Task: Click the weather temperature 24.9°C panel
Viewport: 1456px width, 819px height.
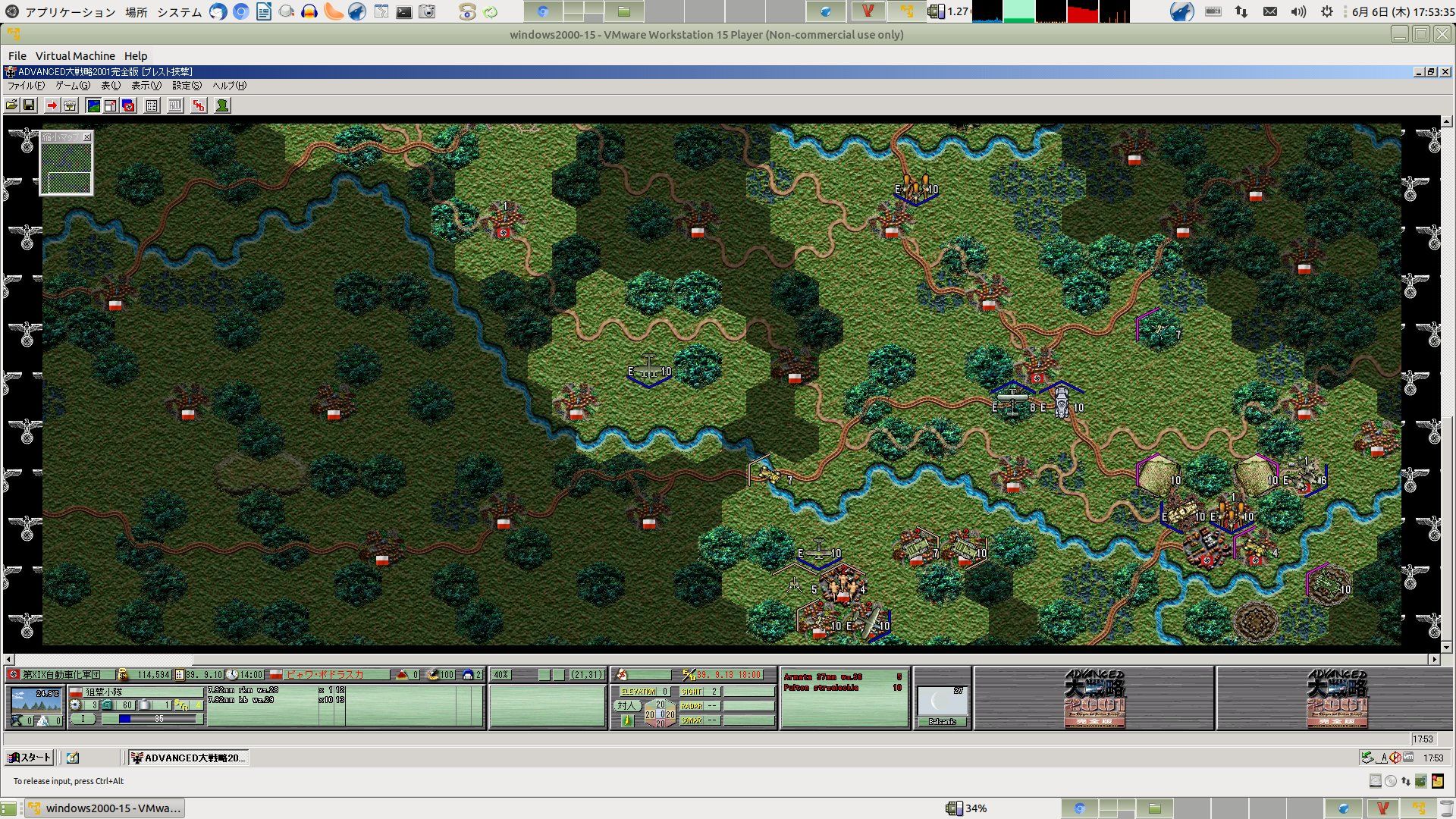Action: 36,700
